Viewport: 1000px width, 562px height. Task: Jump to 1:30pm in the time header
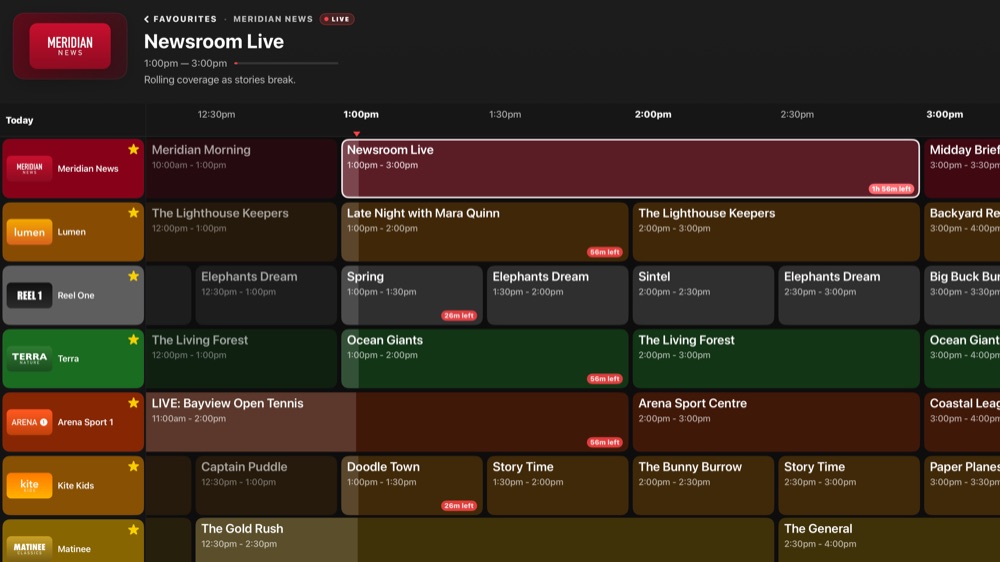pyautogui.click(x=505, y=114)
